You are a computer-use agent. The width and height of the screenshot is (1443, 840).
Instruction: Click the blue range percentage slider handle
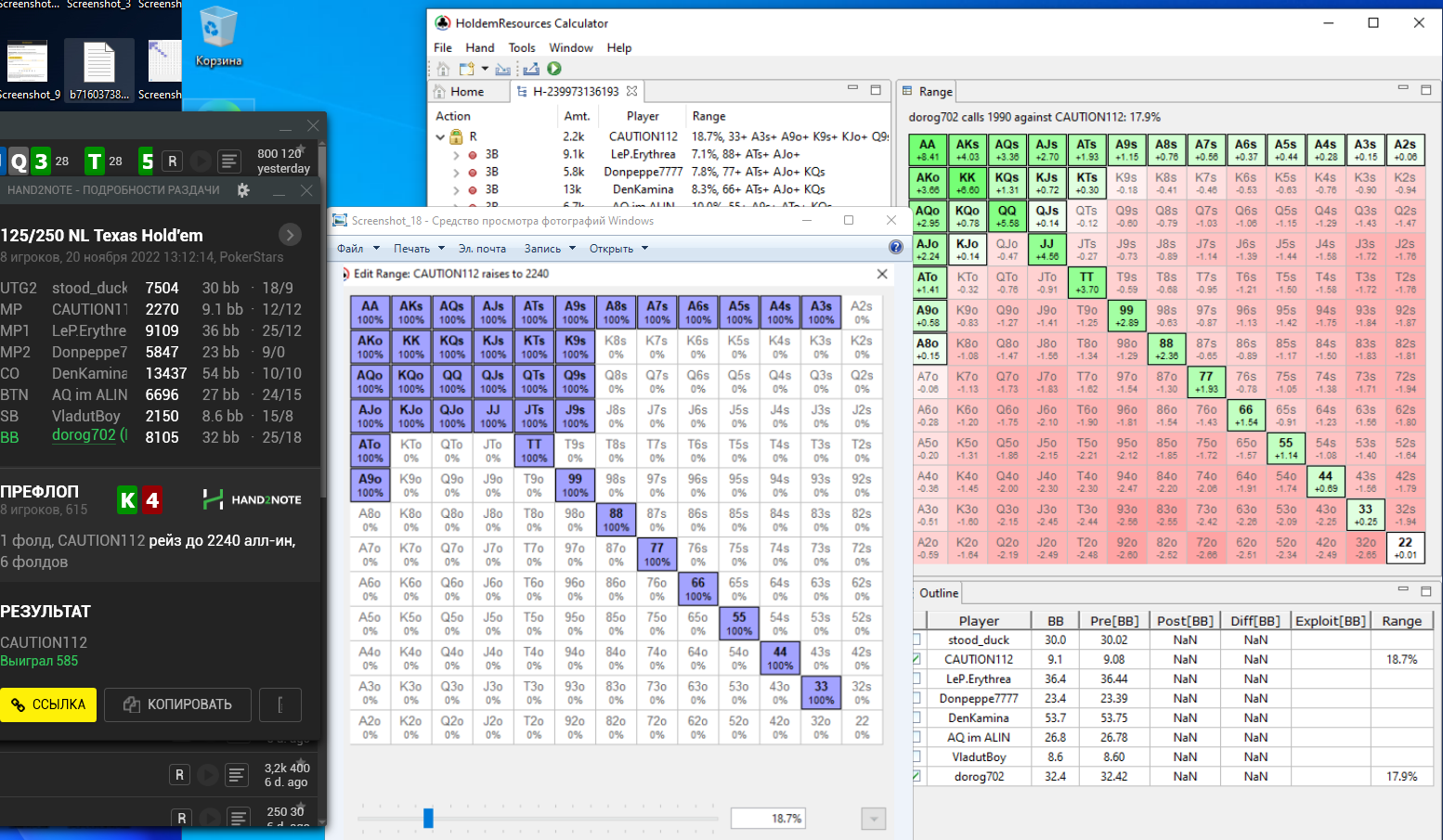pyautogui.click(x=428, y=818)
